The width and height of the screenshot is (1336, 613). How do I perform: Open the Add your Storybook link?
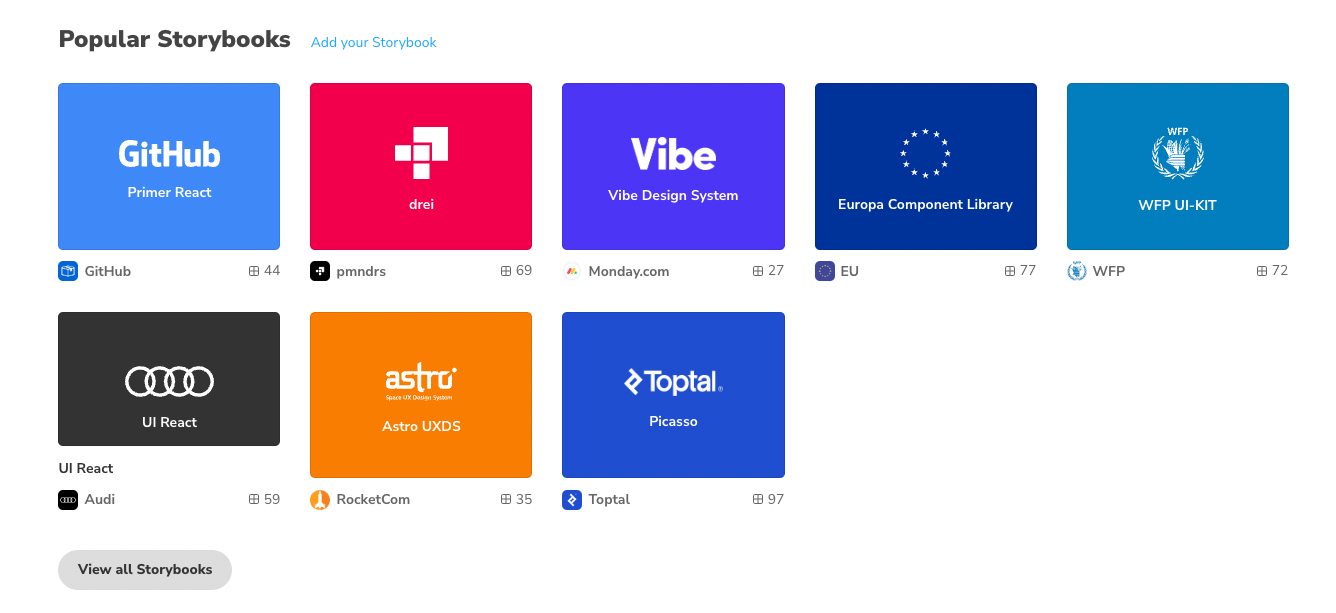373,42
